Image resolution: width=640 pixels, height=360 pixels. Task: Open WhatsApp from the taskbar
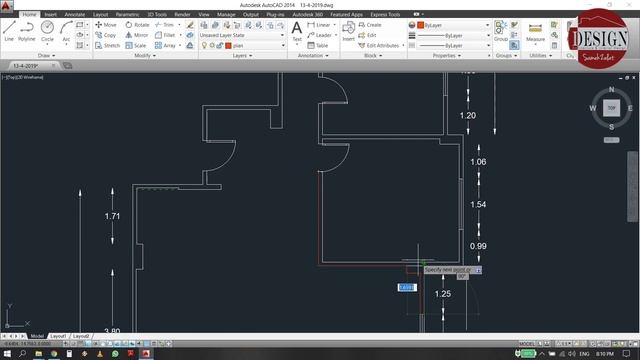115,353
